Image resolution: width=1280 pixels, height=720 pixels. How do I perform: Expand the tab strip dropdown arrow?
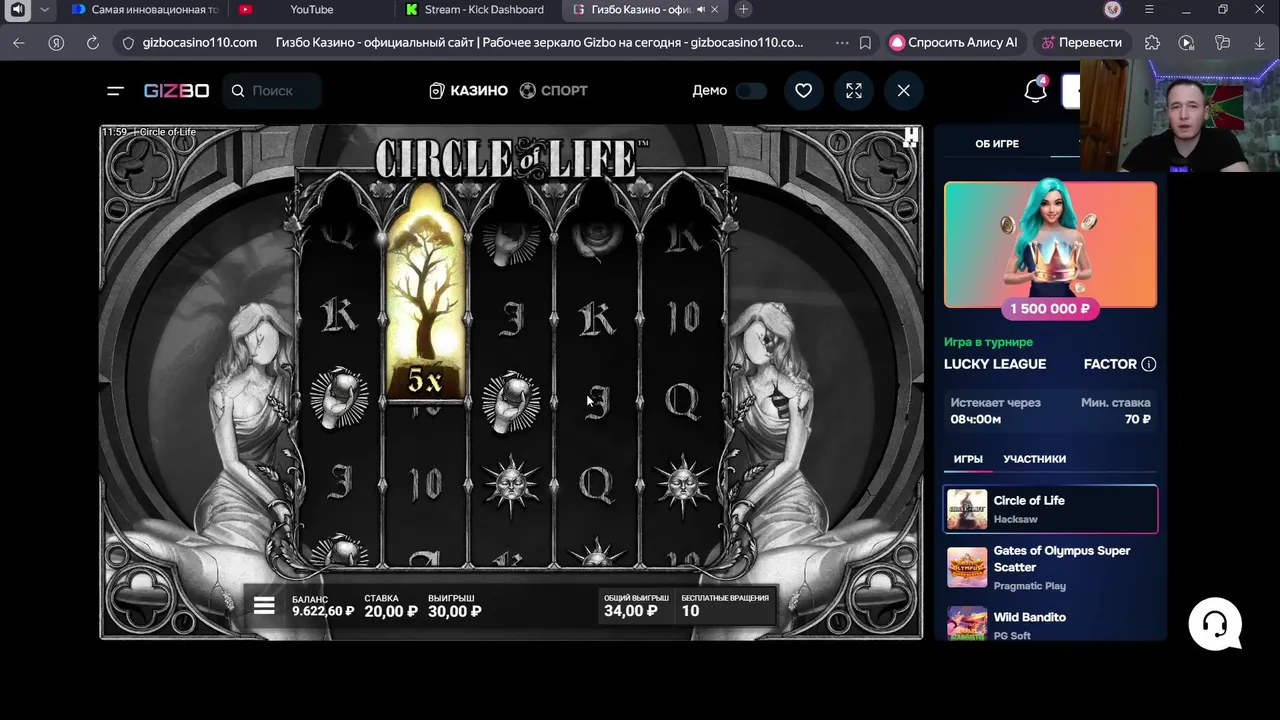pos(44,10)
